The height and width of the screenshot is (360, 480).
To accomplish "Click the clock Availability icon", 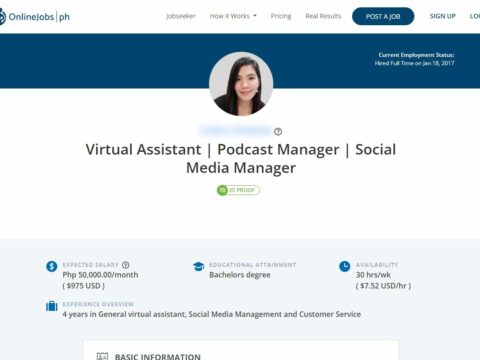I will click(345, 266).
